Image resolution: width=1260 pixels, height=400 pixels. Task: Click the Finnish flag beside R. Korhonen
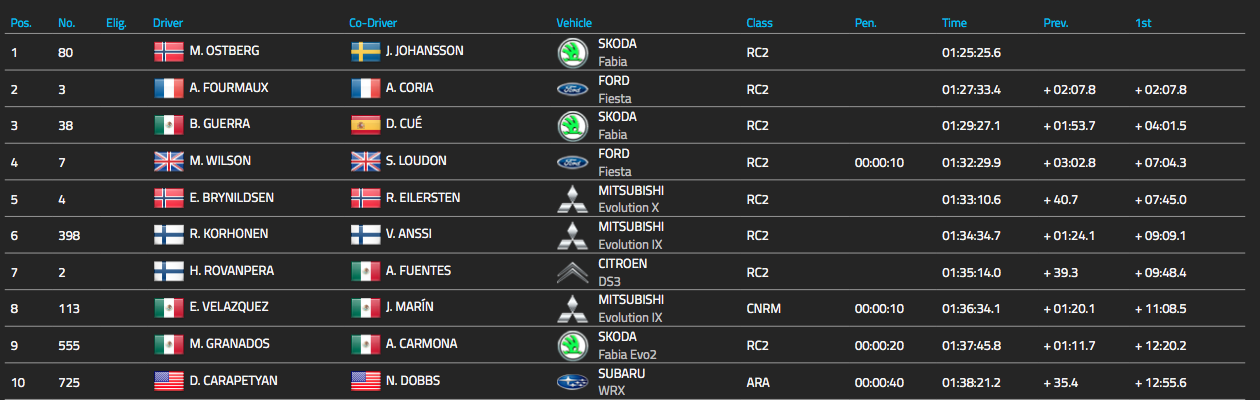tap(169, 235)
